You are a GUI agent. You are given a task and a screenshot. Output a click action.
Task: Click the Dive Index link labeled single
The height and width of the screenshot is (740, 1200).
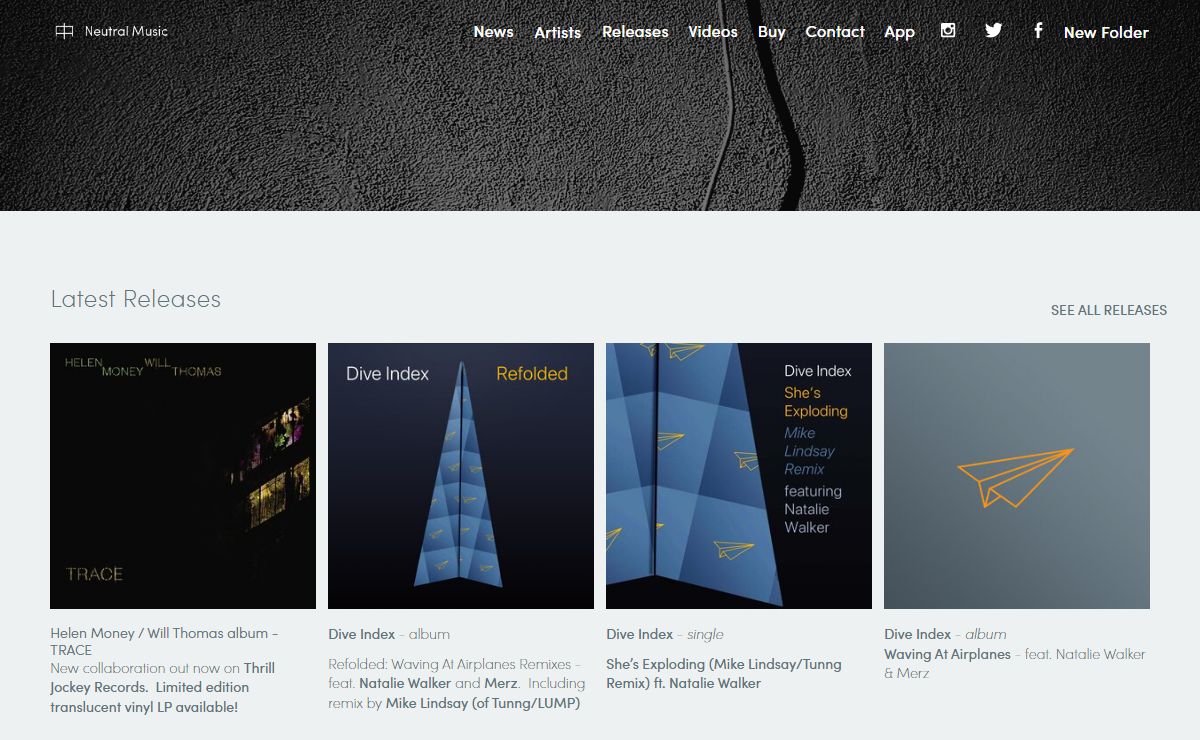pos(640,634)
